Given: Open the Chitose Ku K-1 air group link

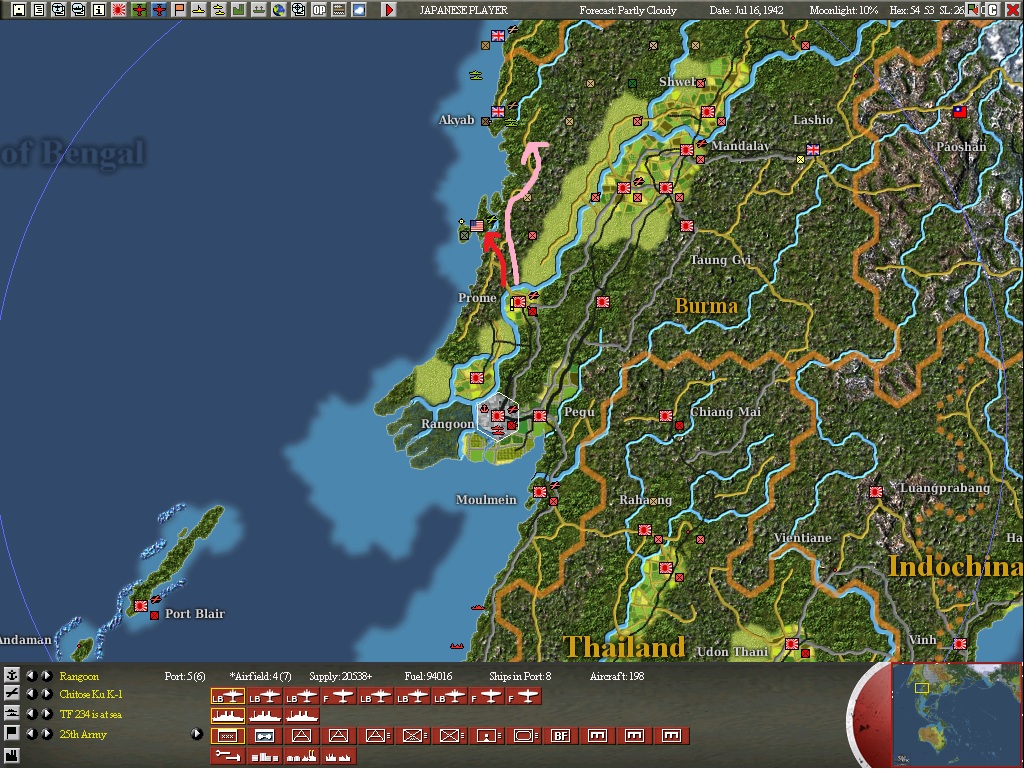Looking at the screenshot, I should point(91,694).
